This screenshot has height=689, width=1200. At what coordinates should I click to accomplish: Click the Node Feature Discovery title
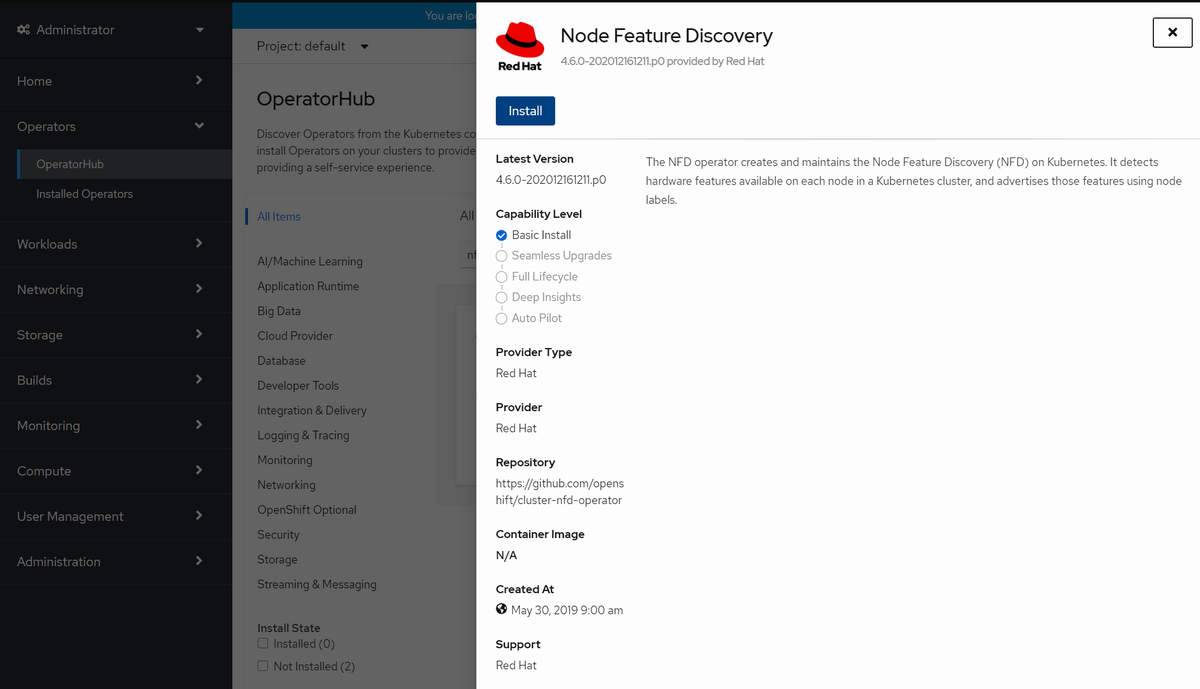(x=666, y=35)
